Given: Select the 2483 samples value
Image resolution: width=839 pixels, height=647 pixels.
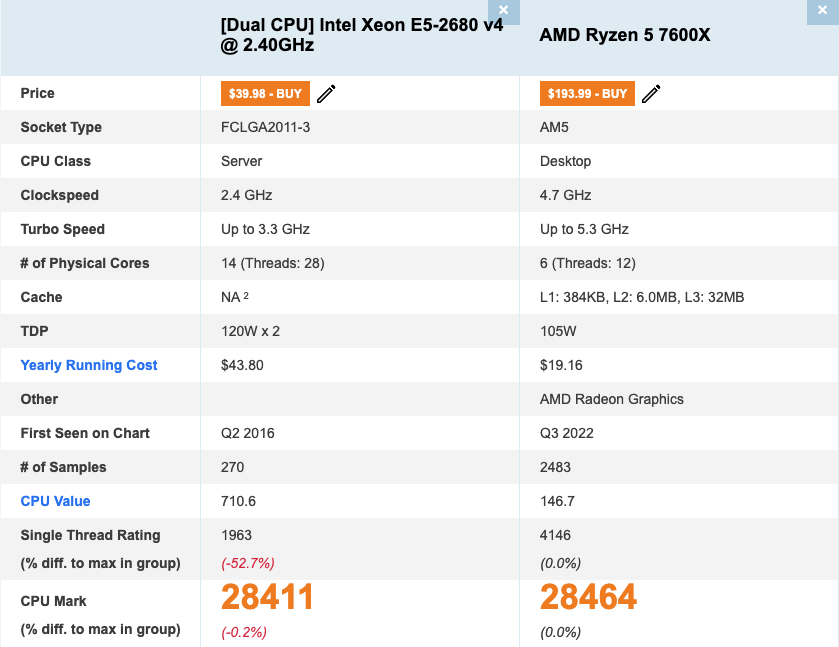Looking at the screenshot, I should click(555, 467).
